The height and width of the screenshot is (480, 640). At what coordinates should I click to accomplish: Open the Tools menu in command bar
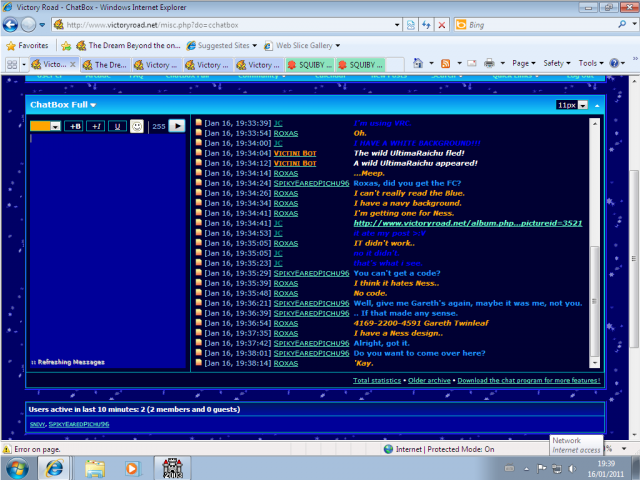tap(591, 63)
